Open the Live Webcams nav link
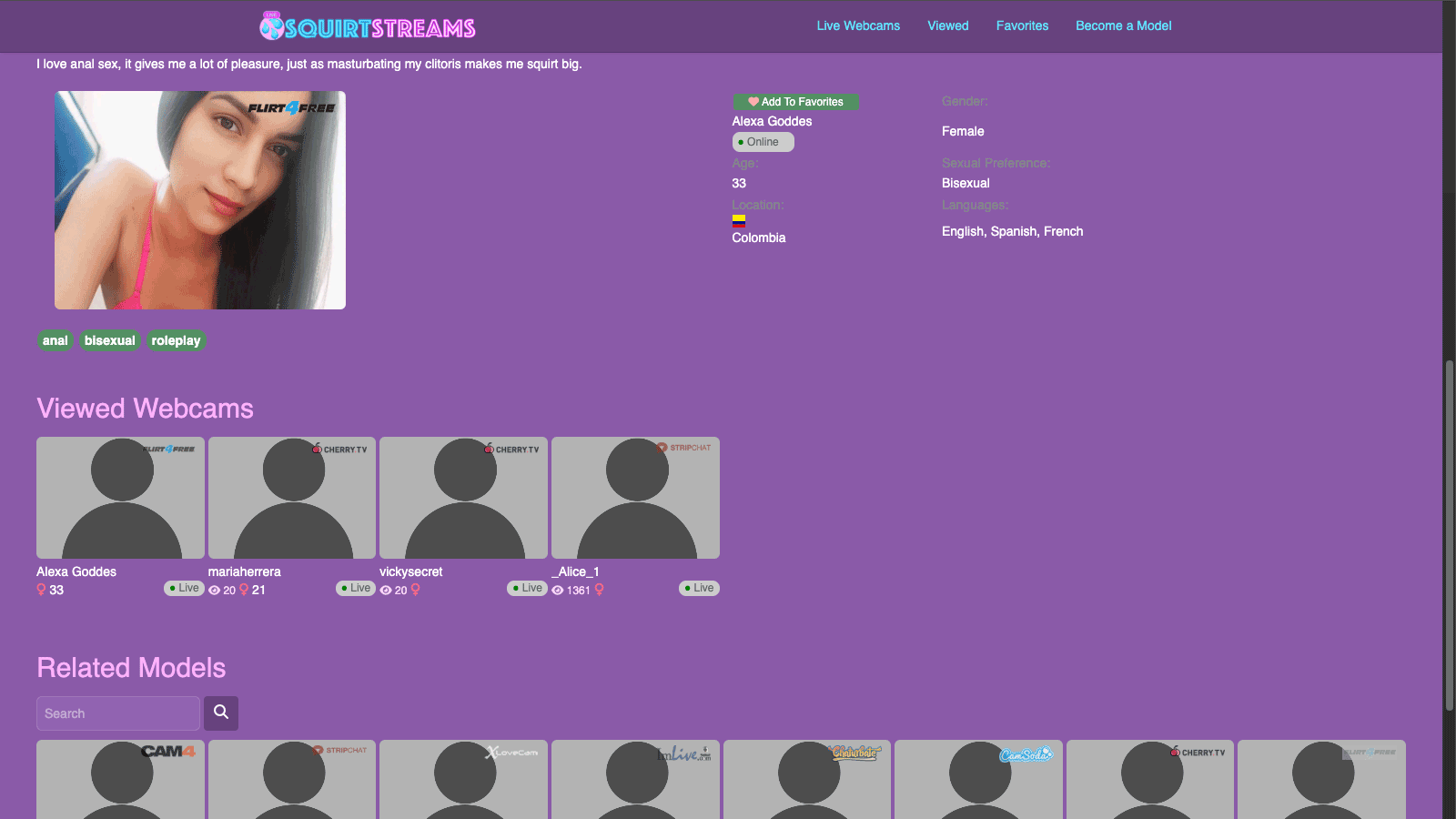Image resolution: width=1456 pixels, height=819 pixels. coord(858,25)
